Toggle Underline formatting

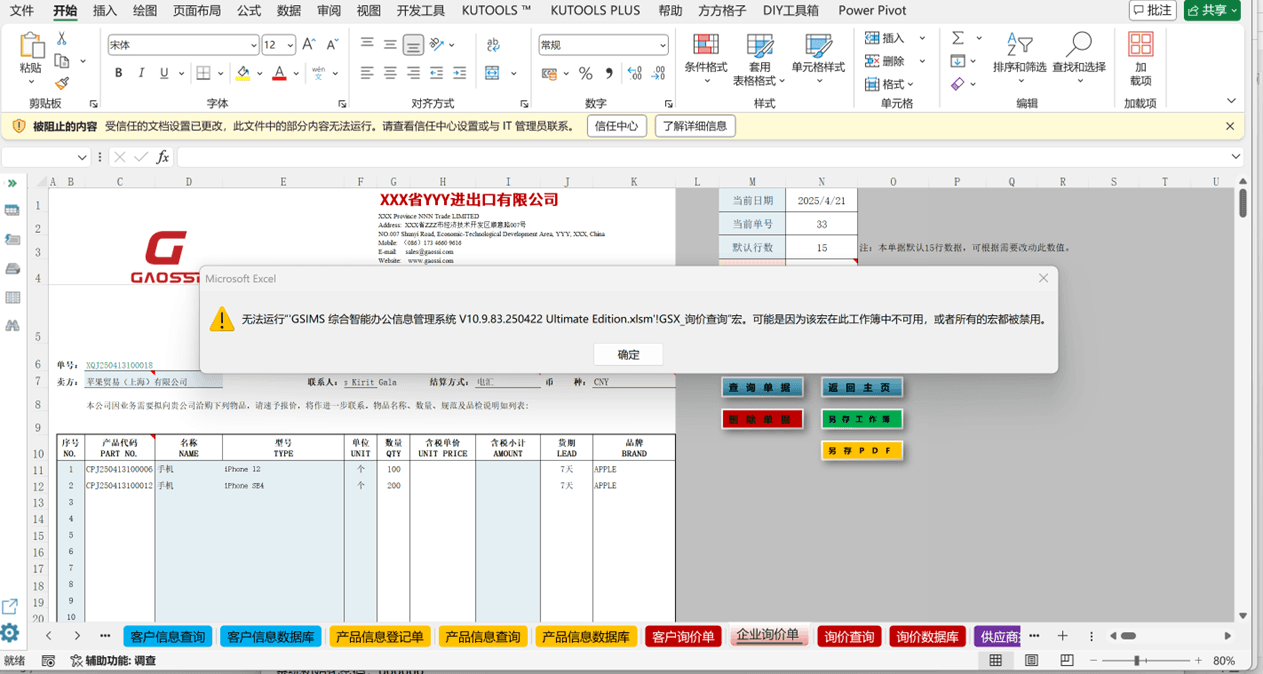tap(164, 73)
